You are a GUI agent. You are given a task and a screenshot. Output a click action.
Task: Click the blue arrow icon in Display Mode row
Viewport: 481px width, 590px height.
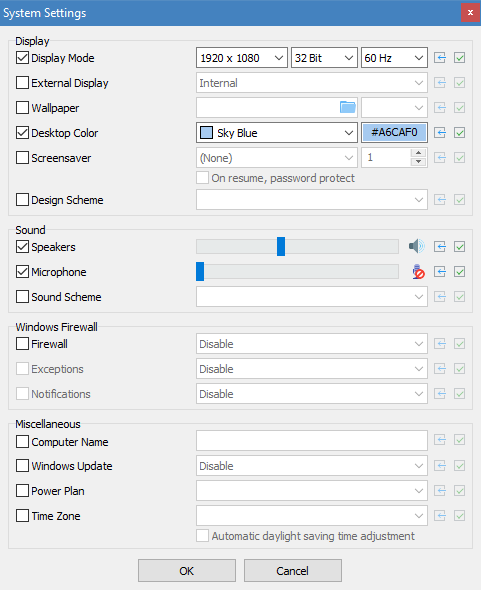(440, 58)
